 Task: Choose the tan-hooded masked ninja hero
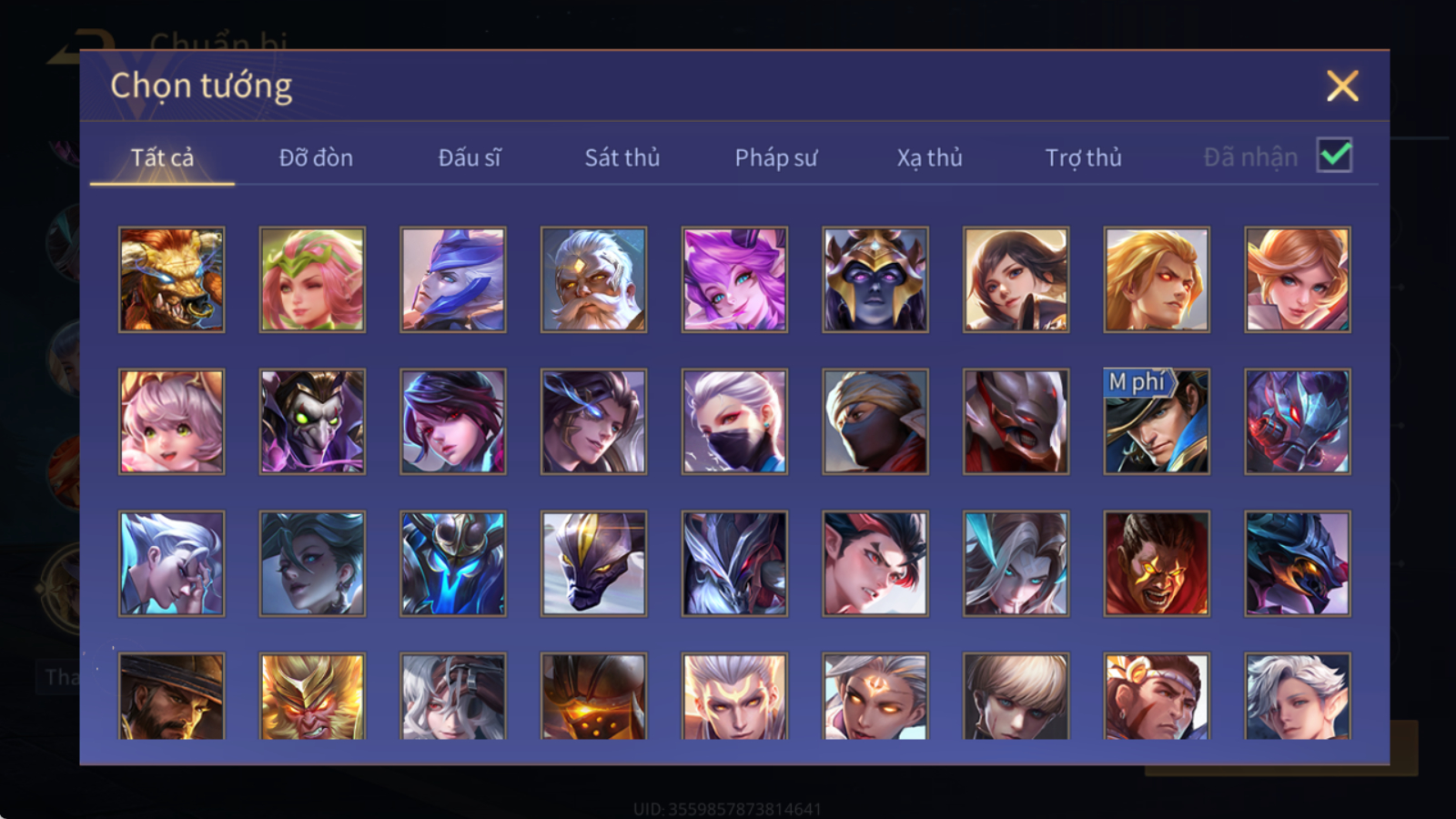coord(875,421)
